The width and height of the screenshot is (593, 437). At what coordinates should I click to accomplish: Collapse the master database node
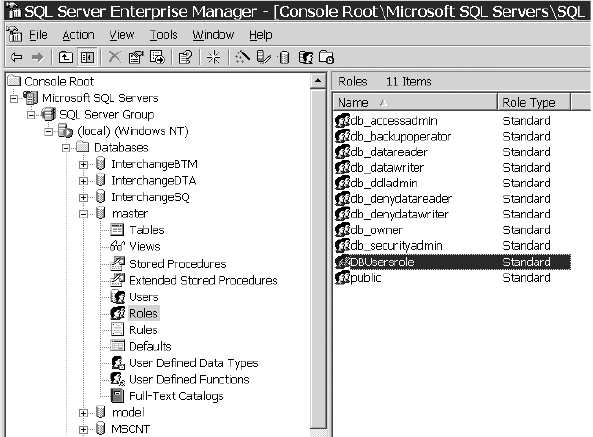(x=83, y=214)
